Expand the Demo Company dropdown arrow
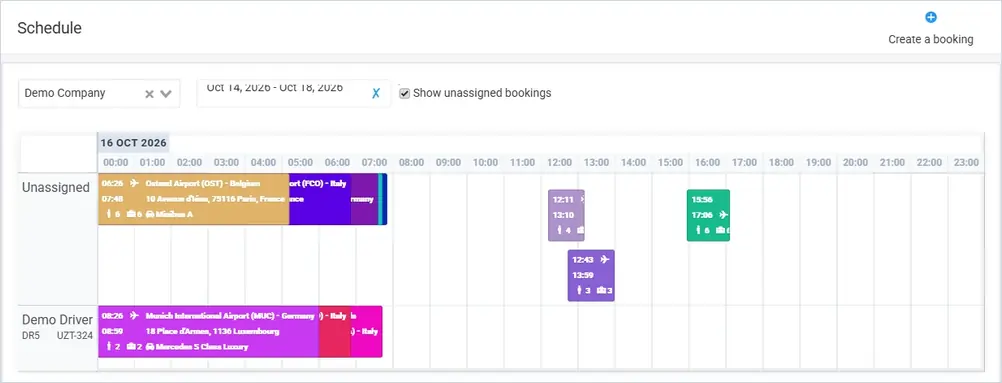The height and width of the screenshot is (383, 1002). click(166, 94)
